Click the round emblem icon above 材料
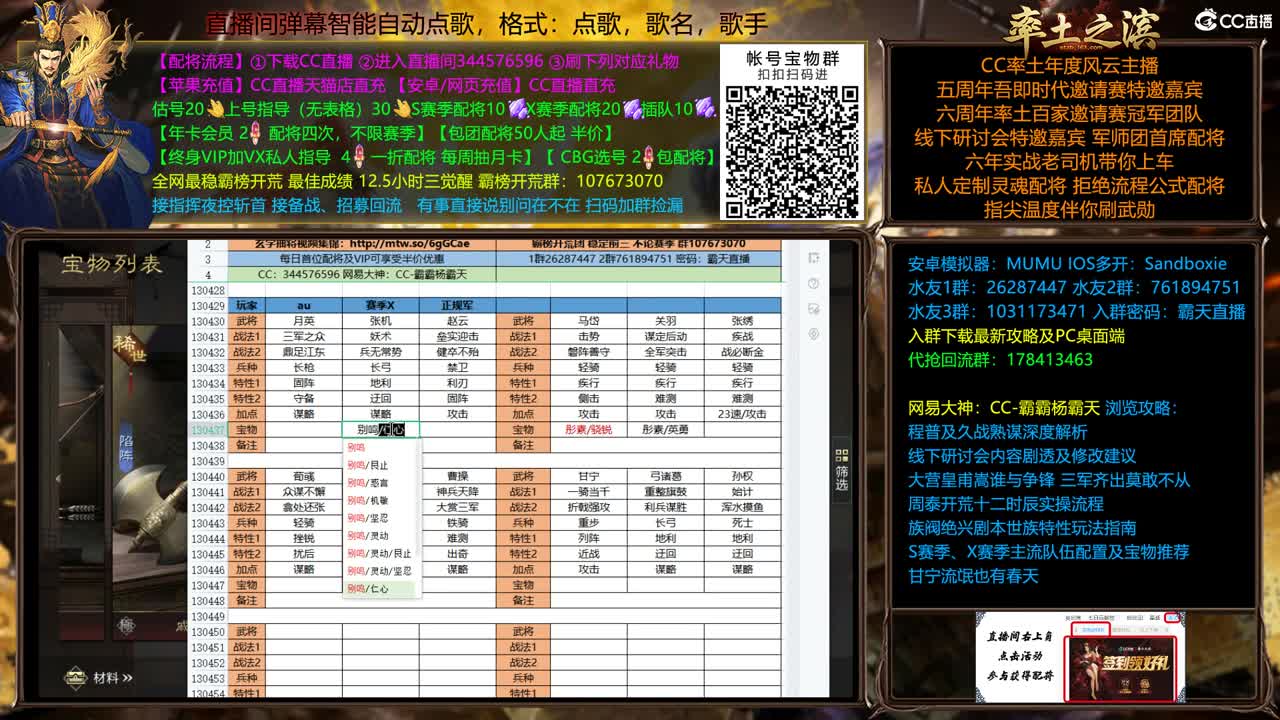The height and width of the screenshot is (720, 1280). tap(126, 626)
